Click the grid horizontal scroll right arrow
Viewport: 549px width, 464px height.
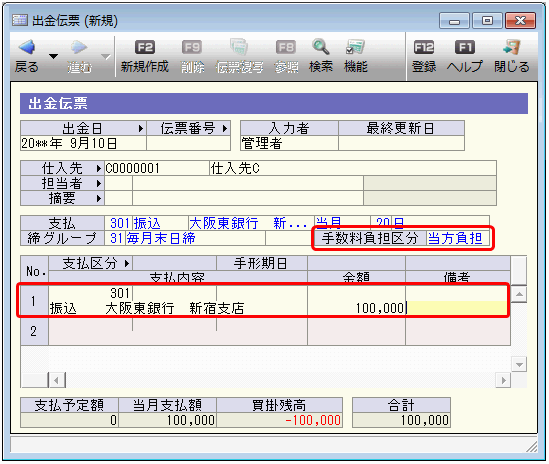coord(503,380)
